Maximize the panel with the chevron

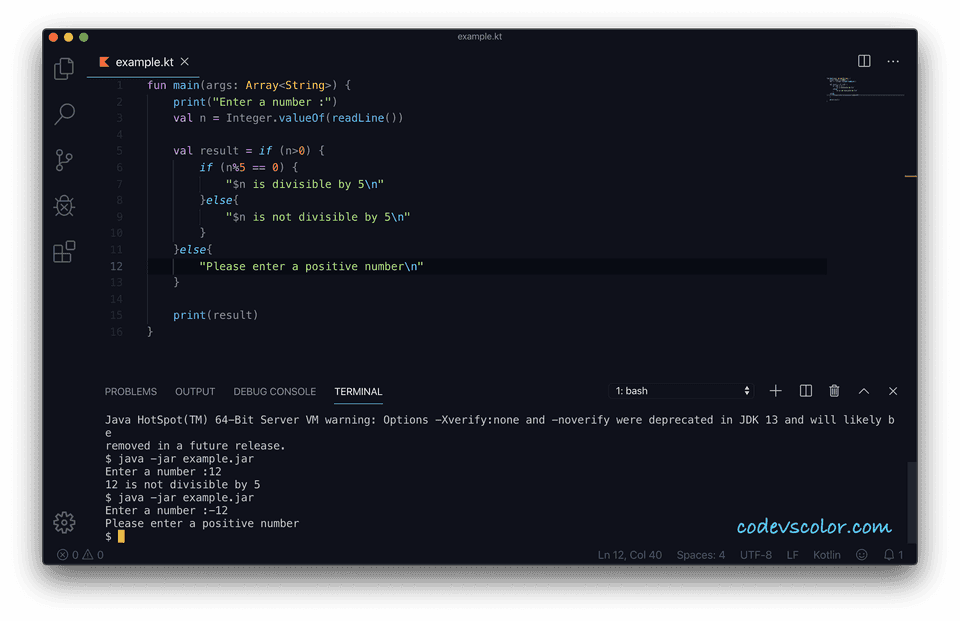click(x=863, y=391)
